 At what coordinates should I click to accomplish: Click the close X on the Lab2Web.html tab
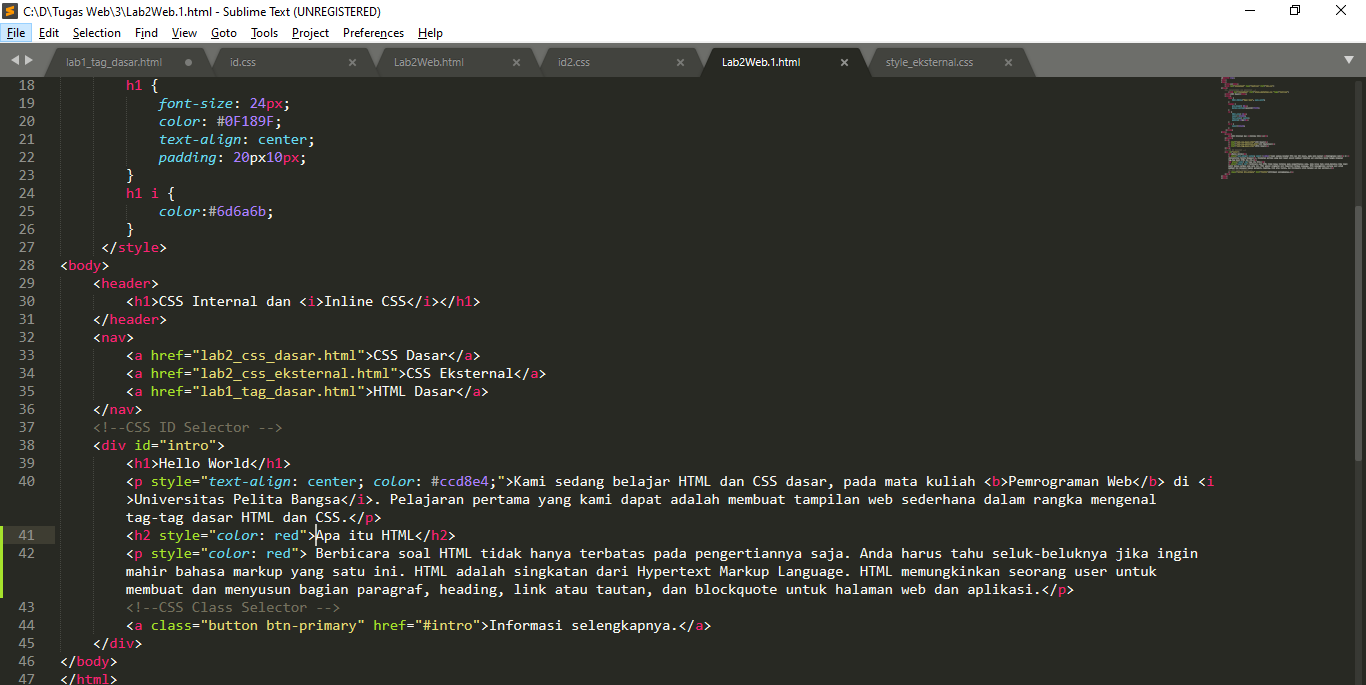tap(516, 61)
